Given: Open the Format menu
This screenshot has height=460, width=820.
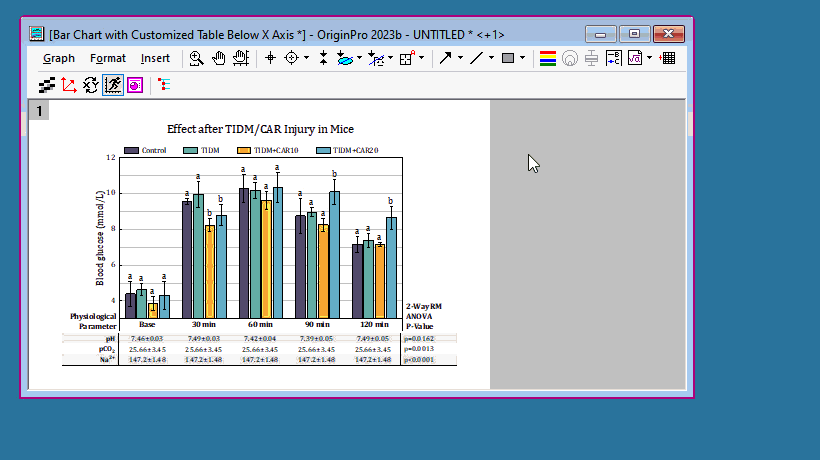Looking at the screenshot, I should [x=108, y=58].
